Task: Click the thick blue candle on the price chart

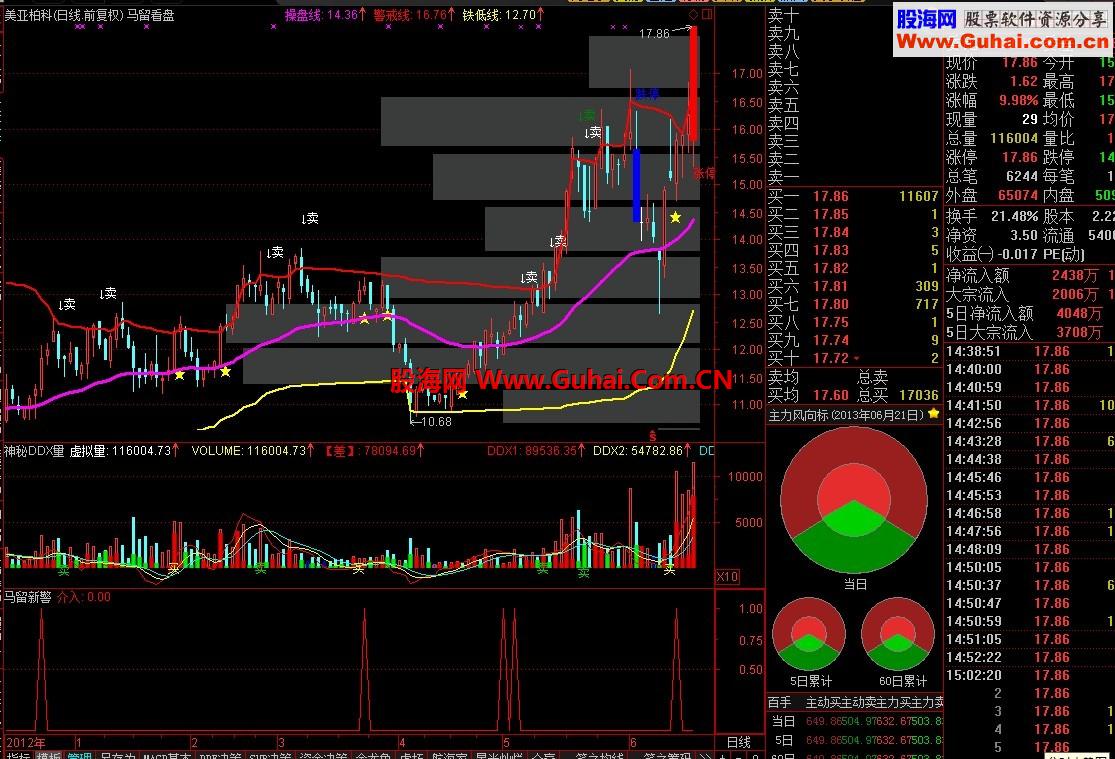Action: [x=636, y=185]
